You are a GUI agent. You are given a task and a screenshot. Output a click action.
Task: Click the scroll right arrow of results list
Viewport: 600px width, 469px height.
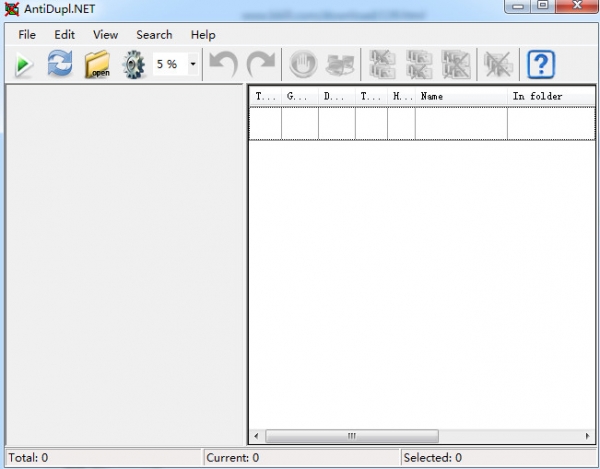588,436
